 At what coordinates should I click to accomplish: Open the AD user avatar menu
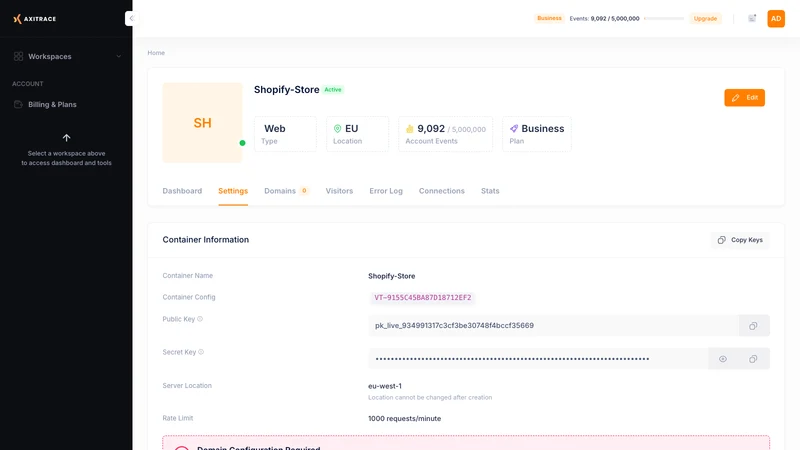pos(776,18)
